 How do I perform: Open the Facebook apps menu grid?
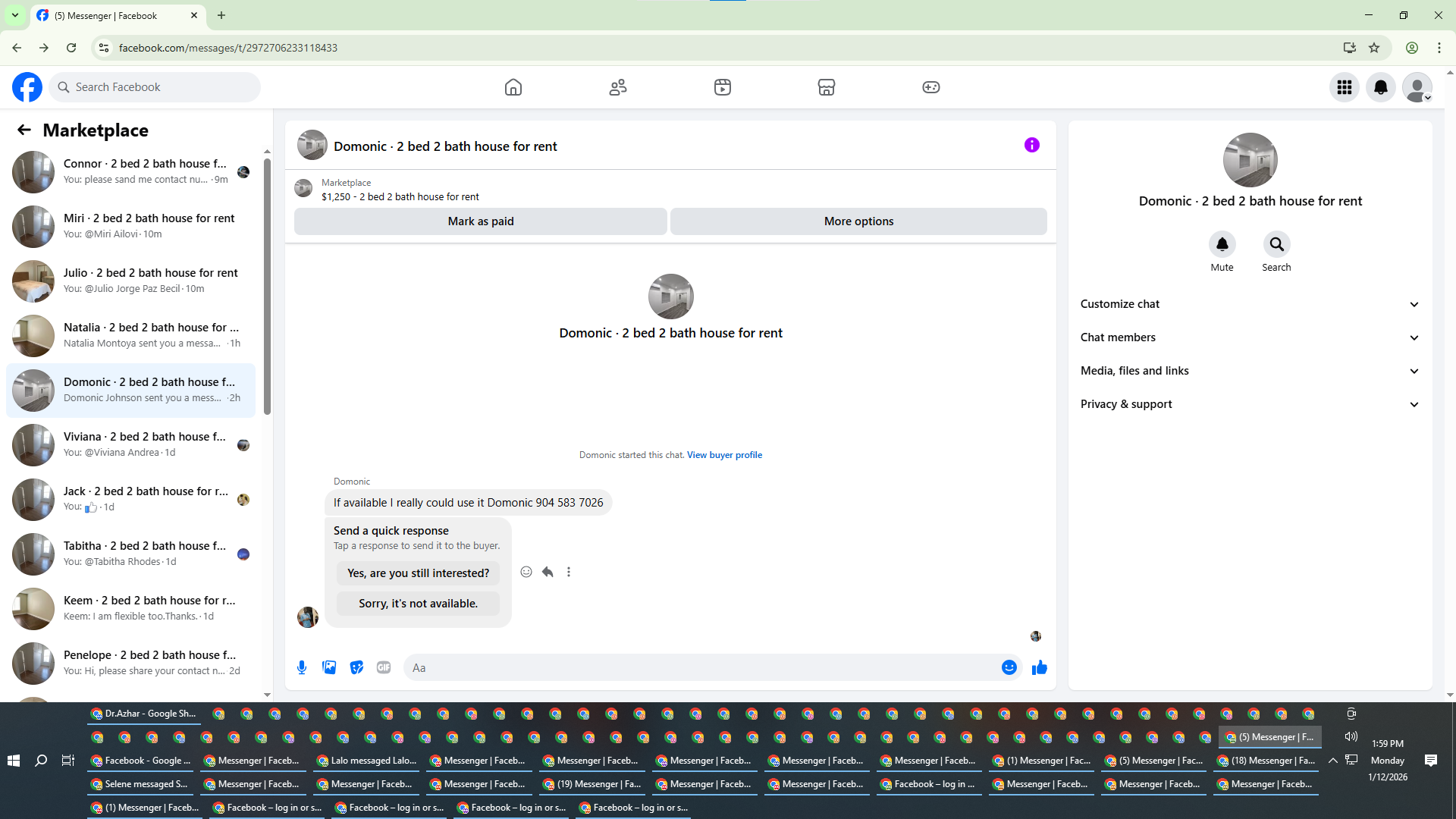[1344, 87]
